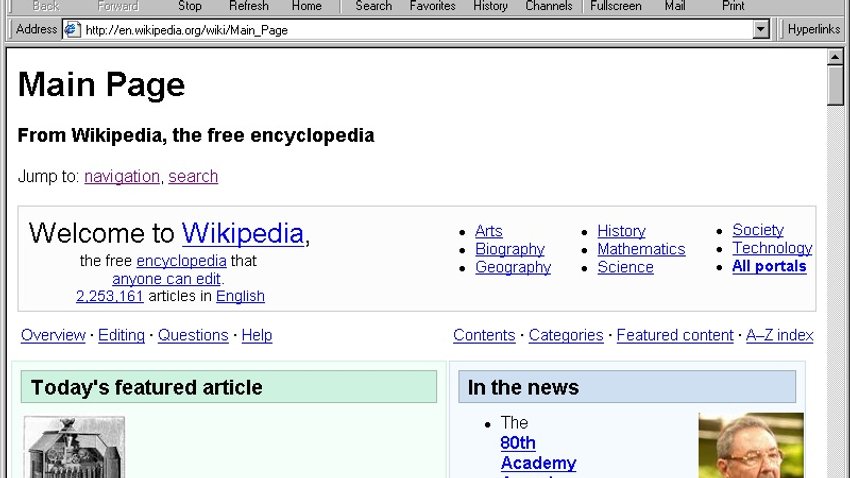Open the History toolbar button
The height and width of the screenshot is (478, 850).
click(490, 6)
